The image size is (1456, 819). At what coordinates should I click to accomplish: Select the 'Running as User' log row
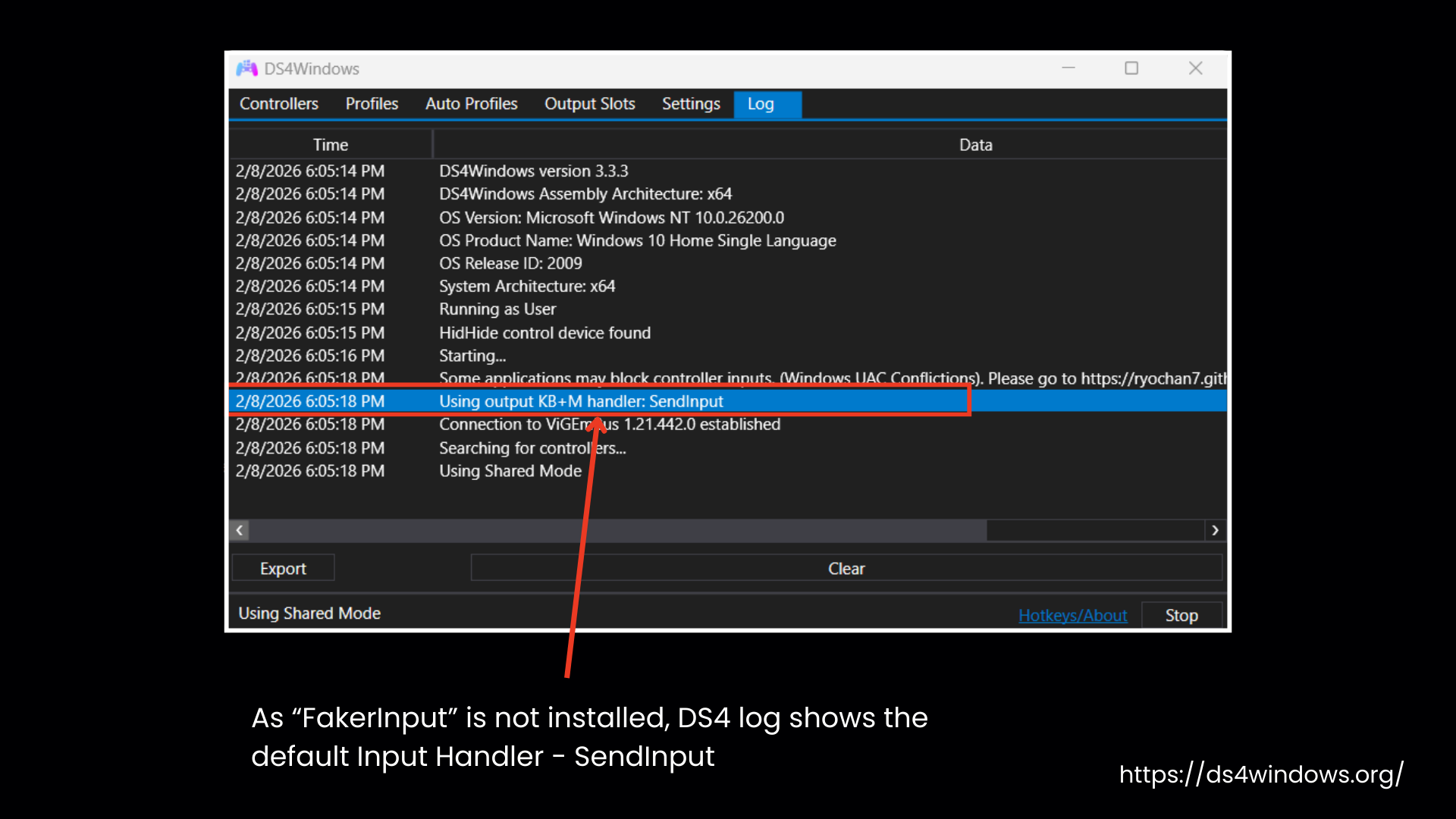point(728,309)
